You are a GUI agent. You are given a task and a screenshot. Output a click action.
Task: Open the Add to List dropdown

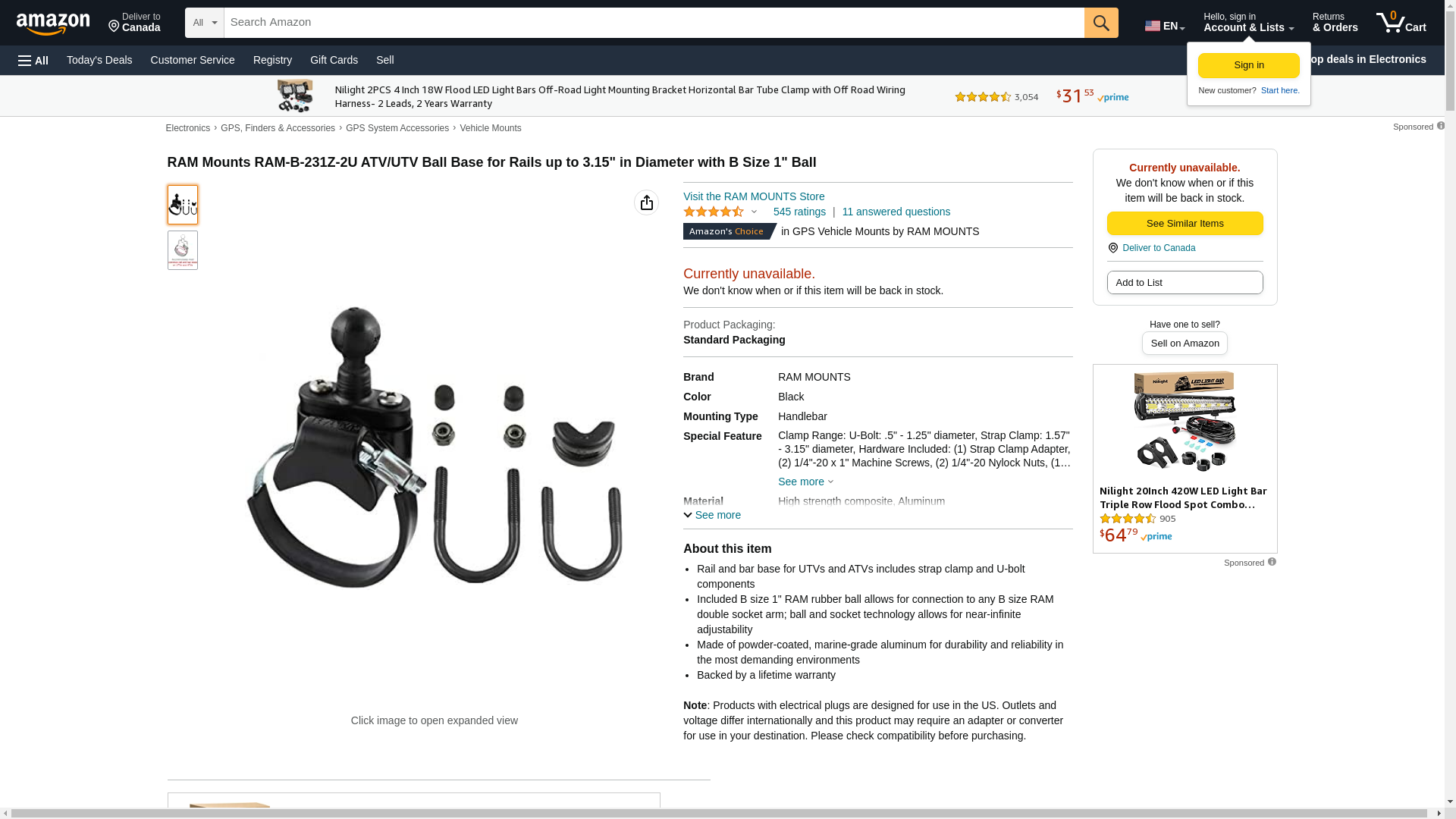click(1185, 283)
